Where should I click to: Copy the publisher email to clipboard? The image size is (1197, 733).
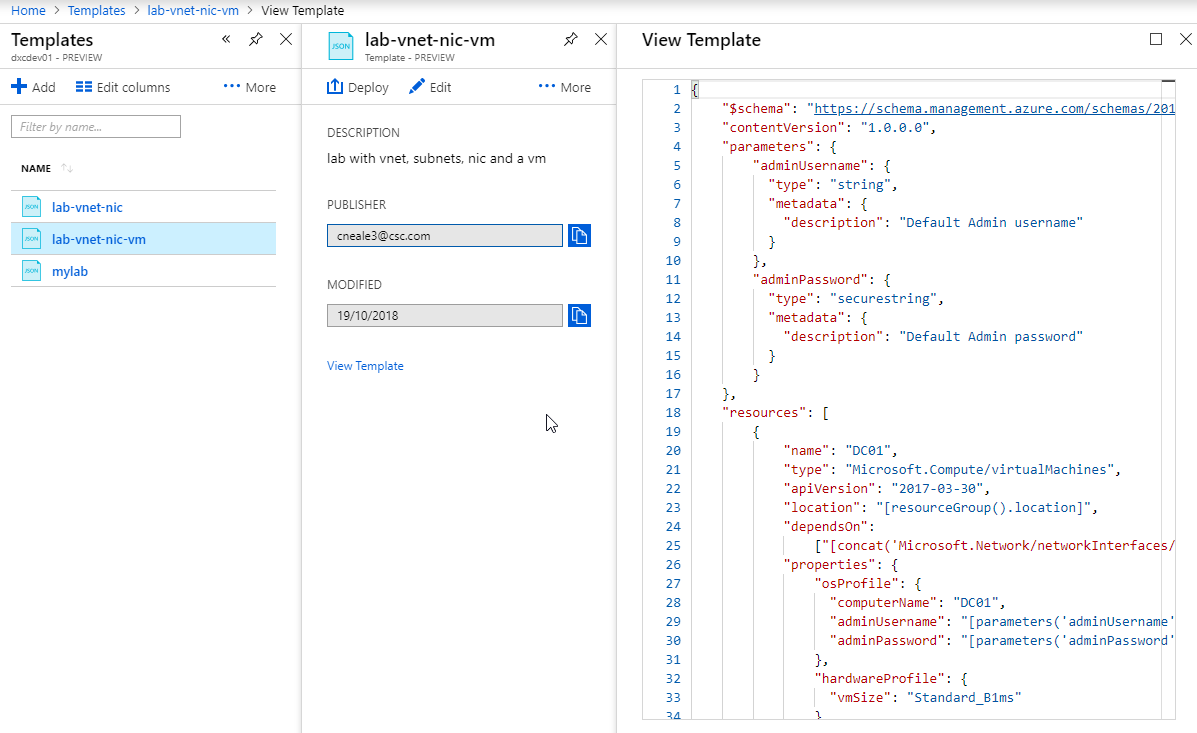579,235
